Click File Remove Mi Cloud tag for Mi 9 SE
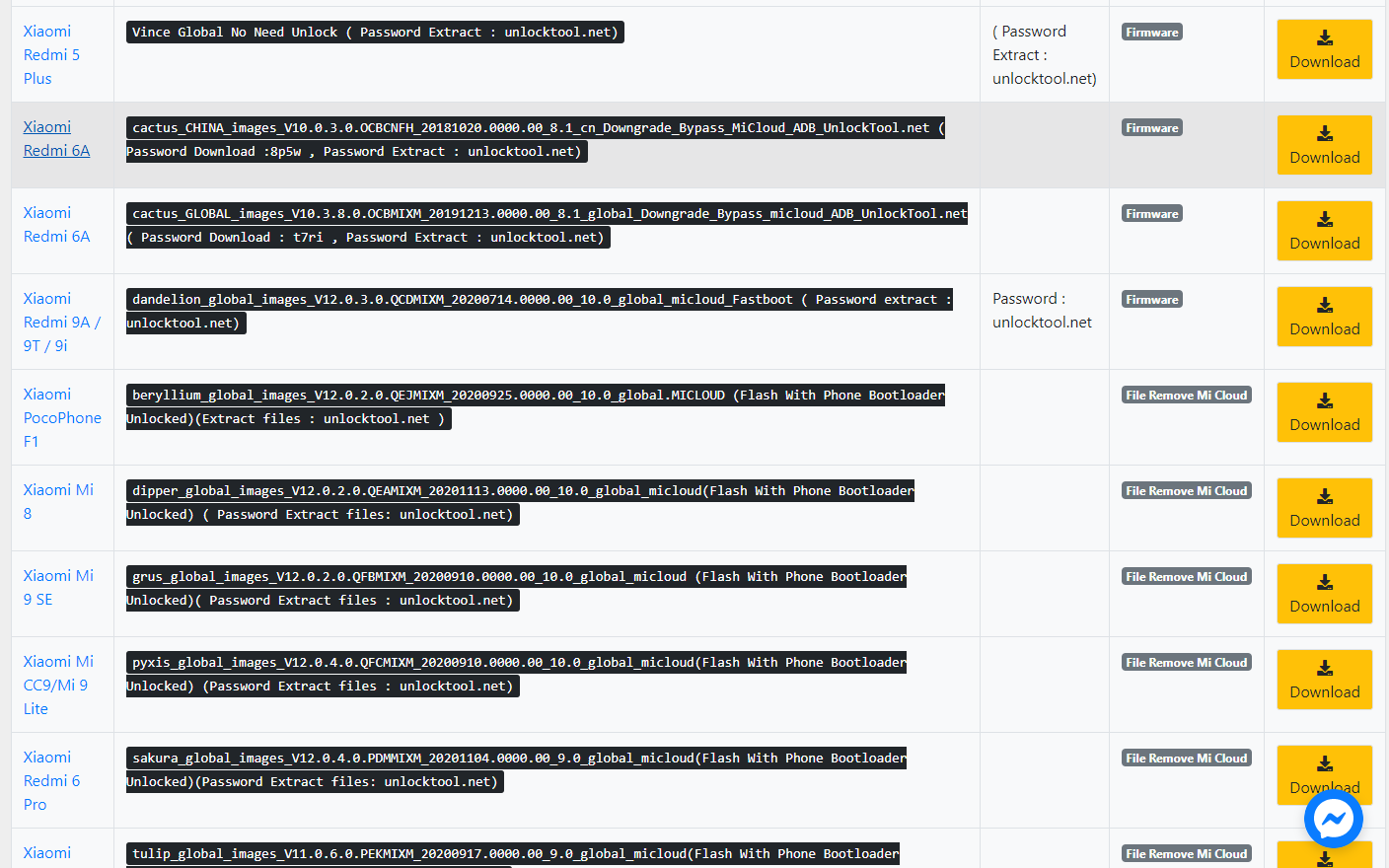 (x=1186, y=577)
